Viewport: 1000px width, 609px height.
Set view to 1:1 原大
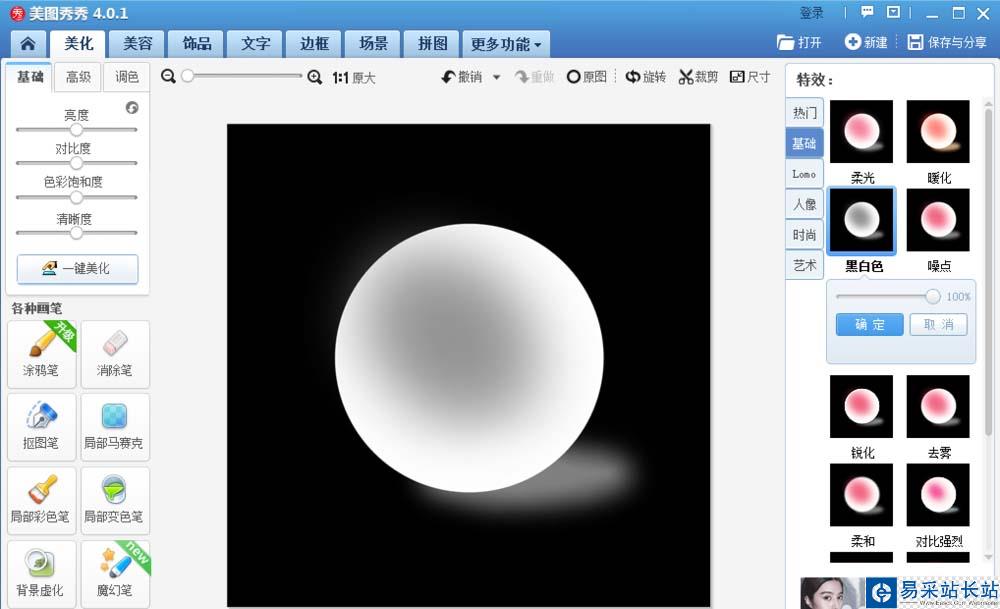tap(354, 78)
